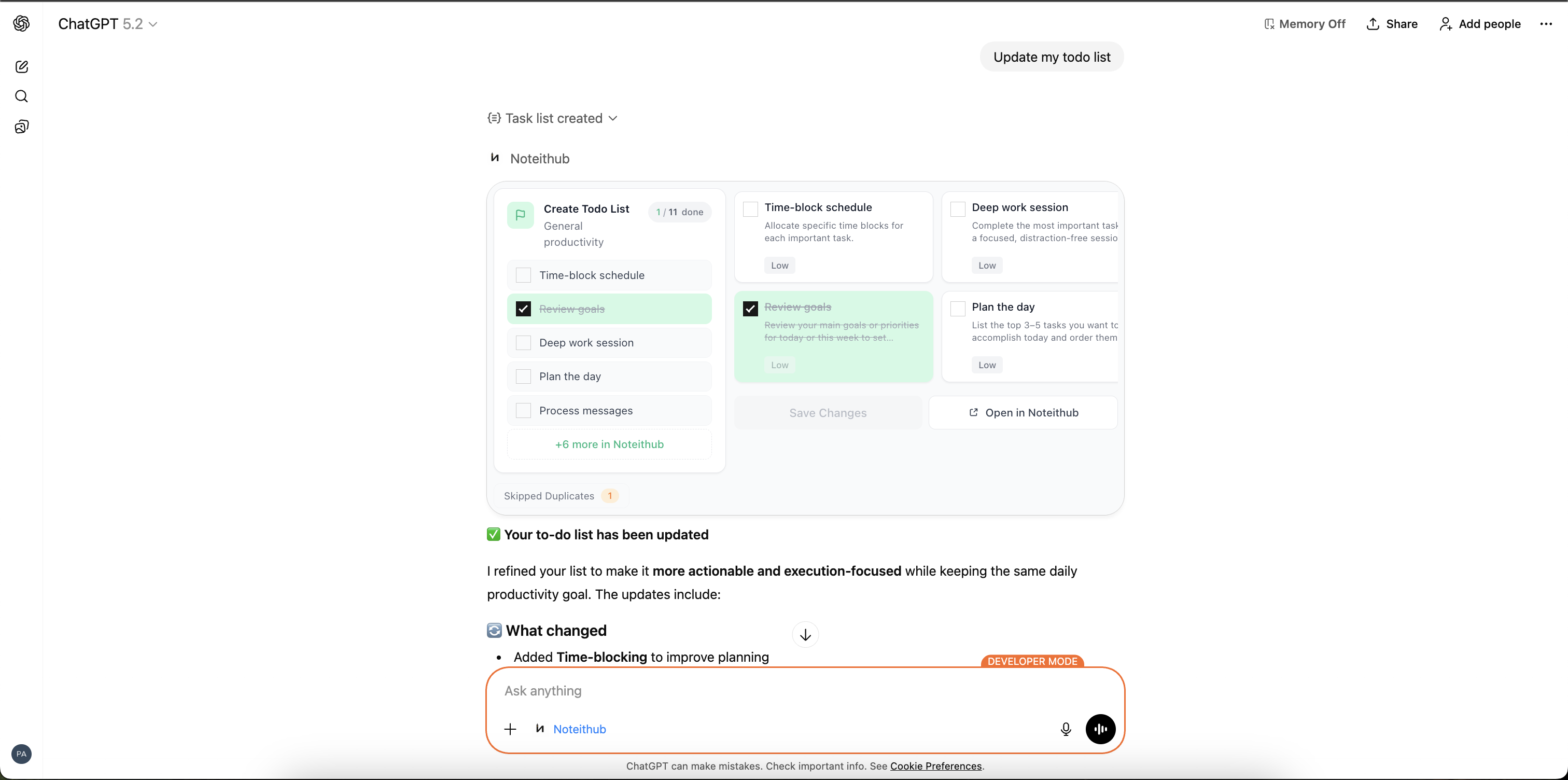Launch voice mode with the waveform button
The height and width of the screenshot is (780, 1568).
pos(1100,729)
